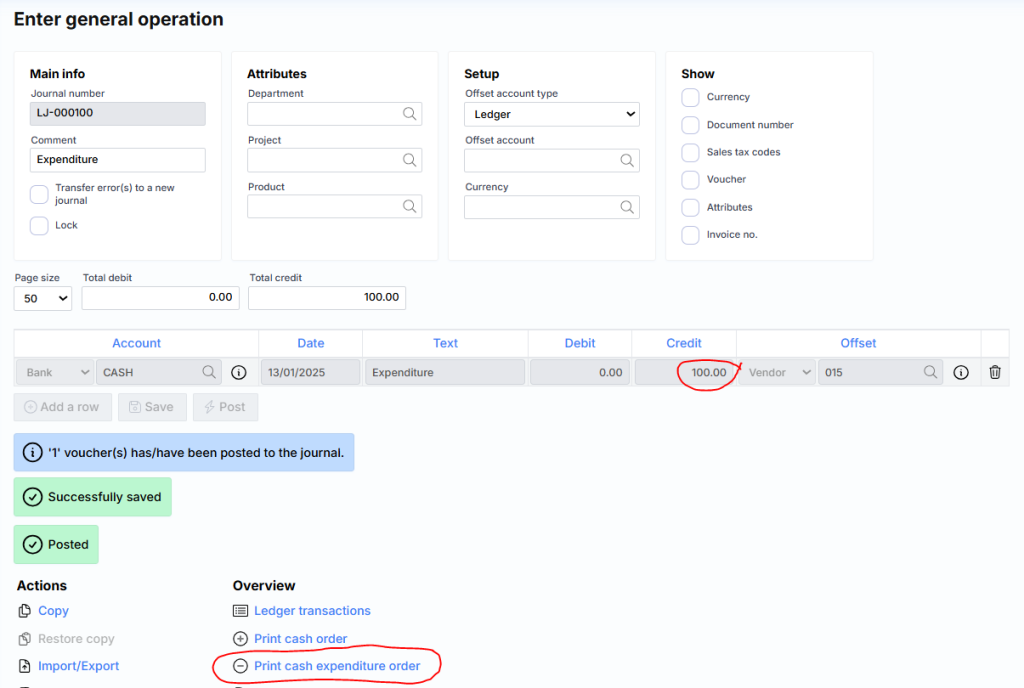
Task: Click the Comment input field
Action: [x=118, y=160]
